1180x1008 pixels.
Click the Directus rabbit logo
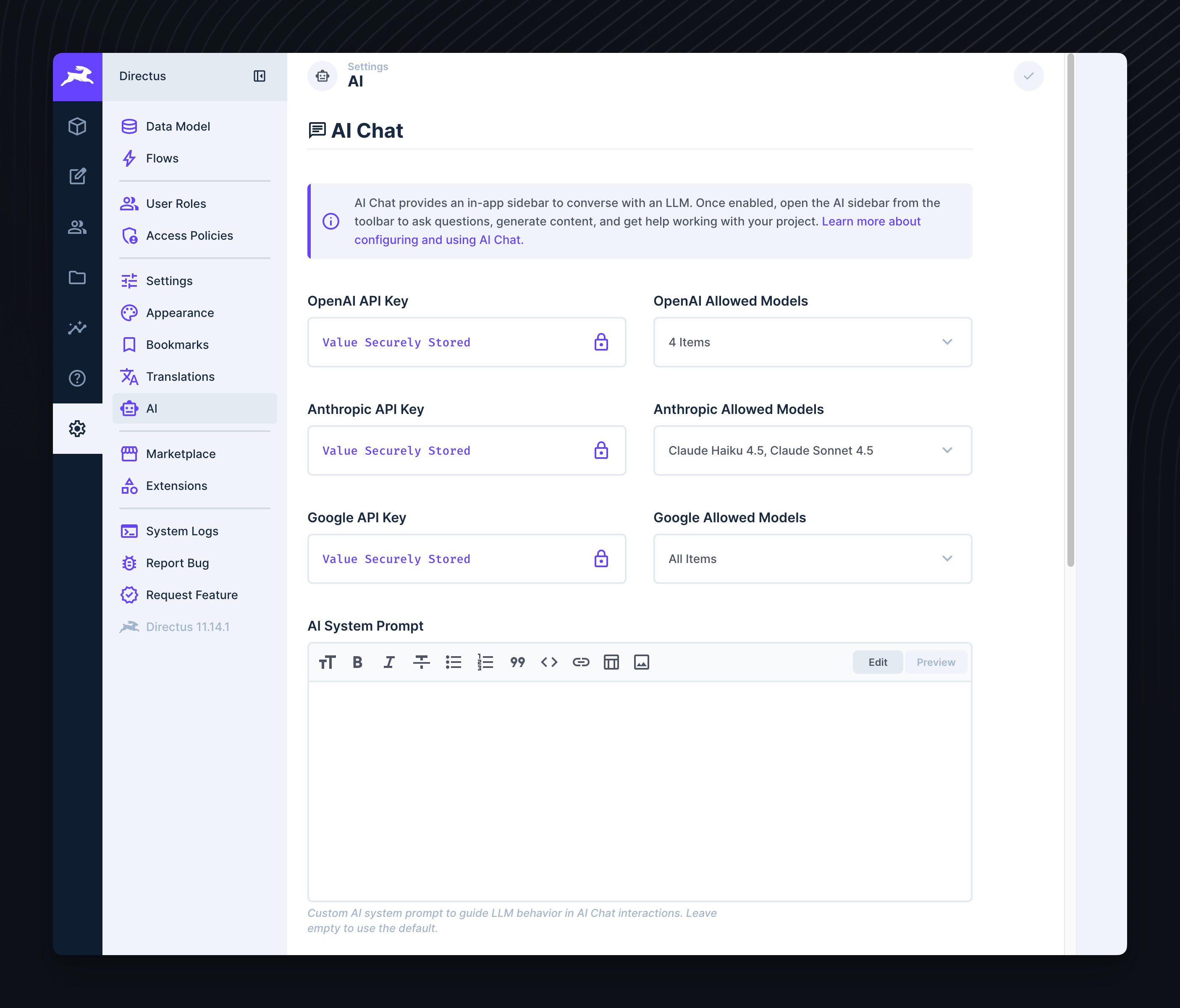pos(77,76)
